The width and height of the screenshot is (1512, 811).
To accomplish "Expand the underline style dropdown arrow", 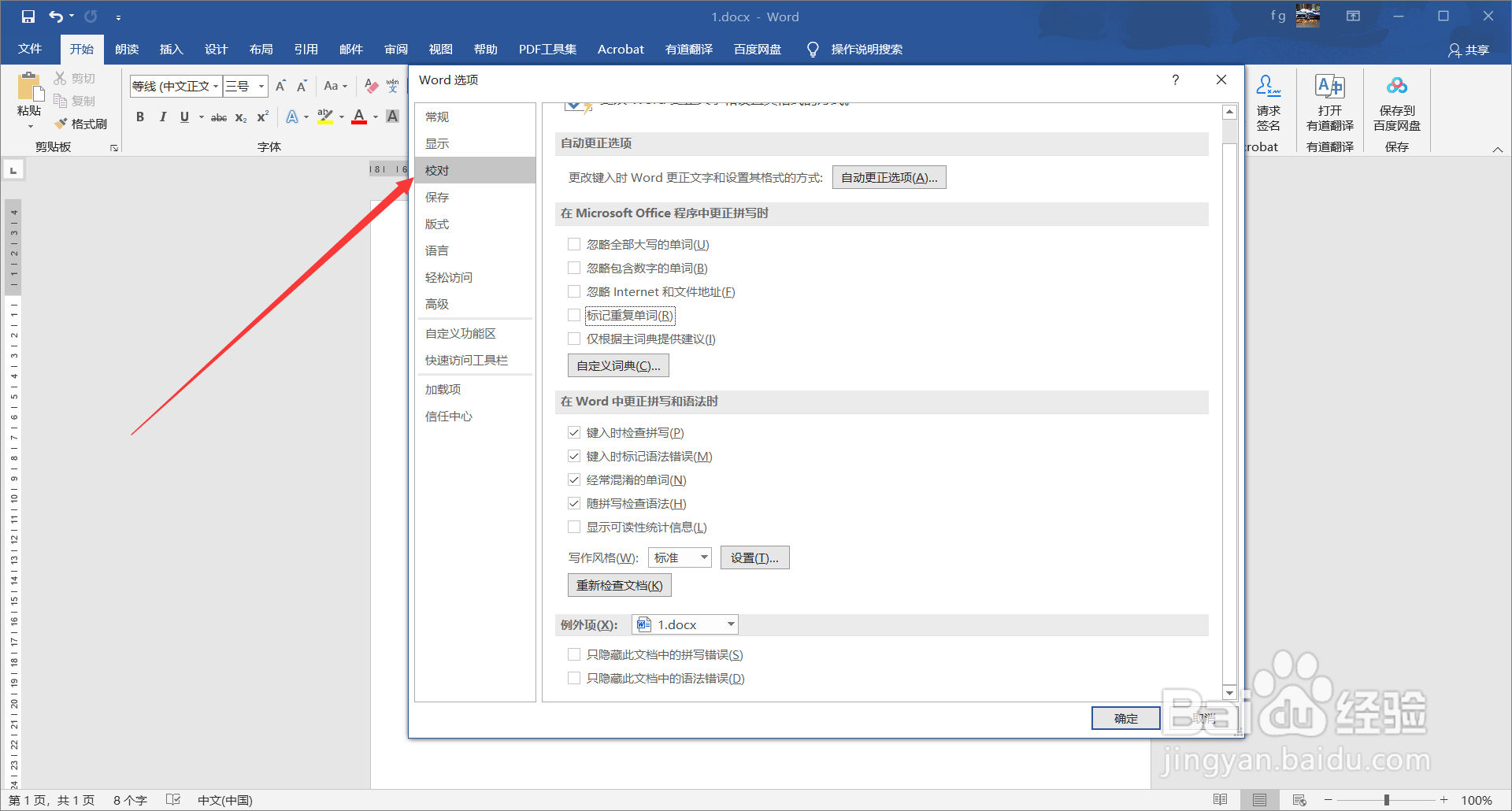I will (x=202, y=117).
